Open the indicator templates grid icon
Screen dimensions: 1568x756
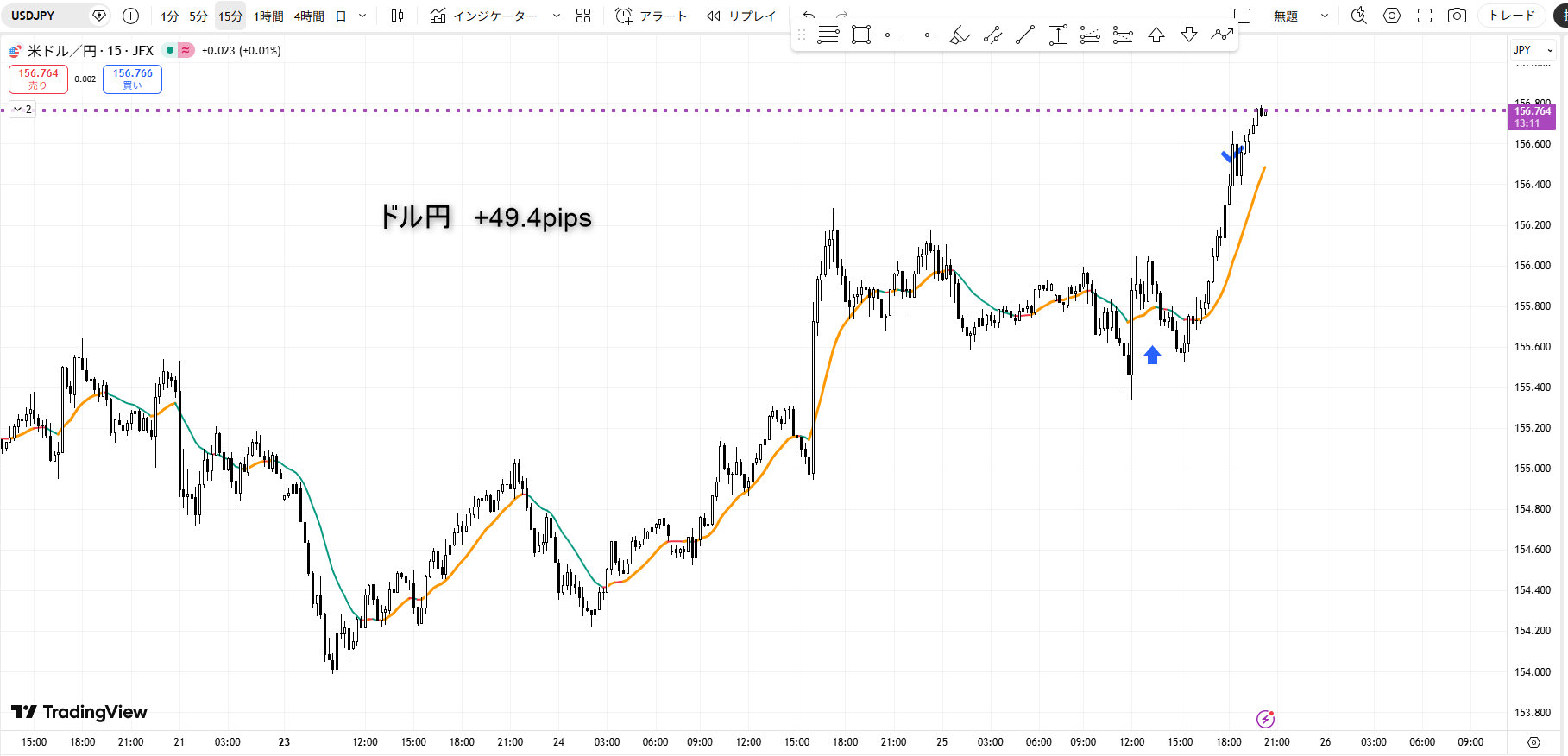pyautogui.click(x=583, y=16)
